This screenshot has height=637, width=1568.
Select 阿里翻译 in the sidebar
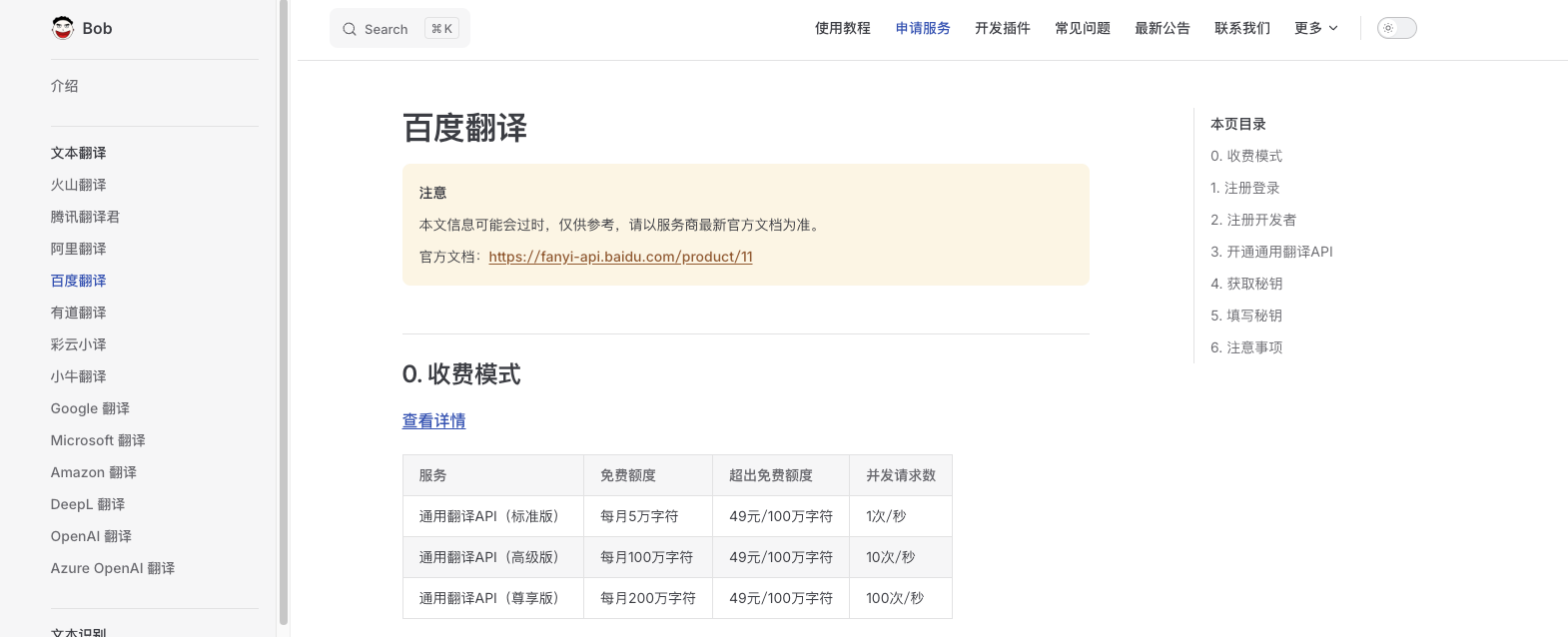tap(79, 249)
